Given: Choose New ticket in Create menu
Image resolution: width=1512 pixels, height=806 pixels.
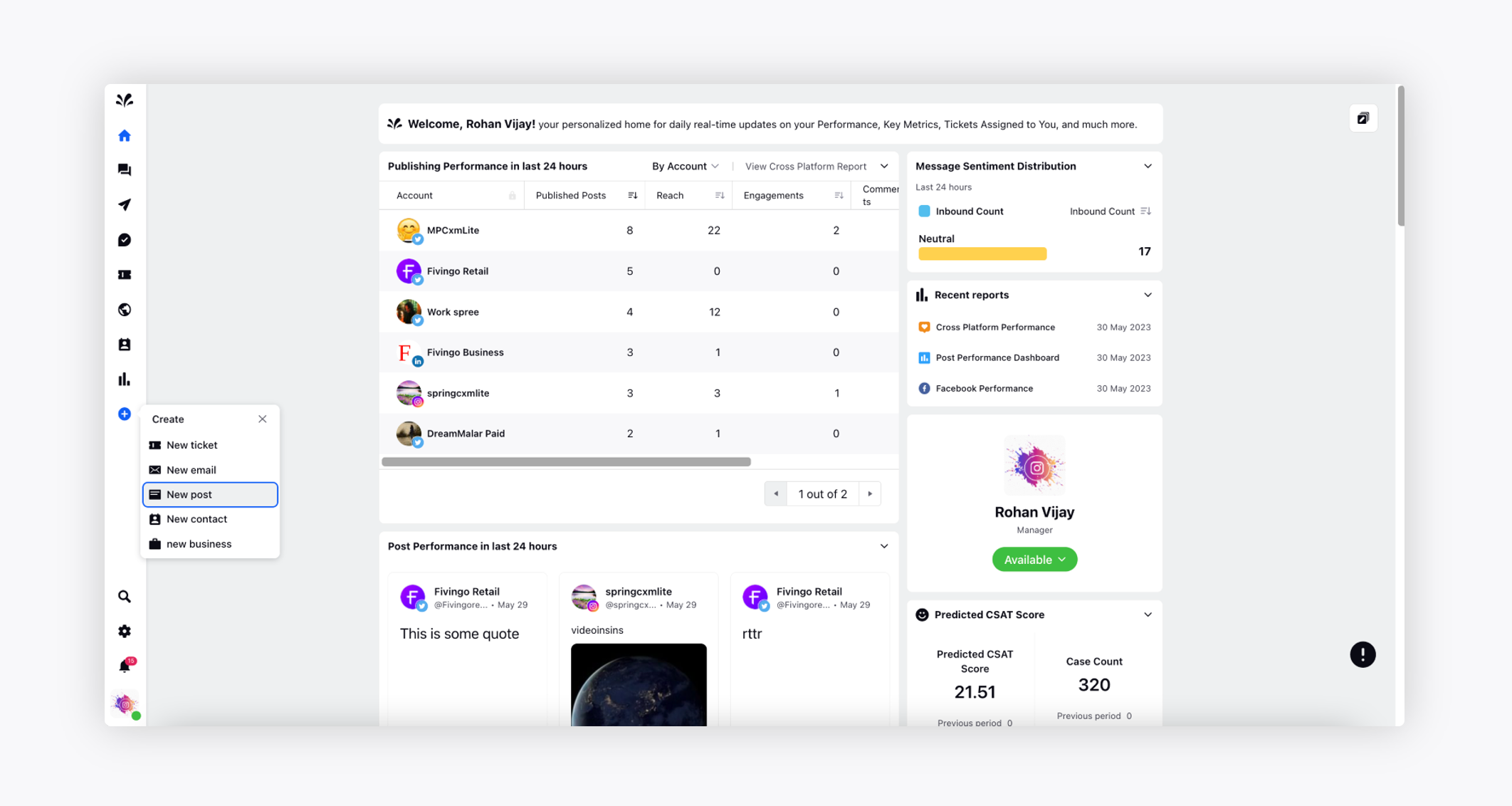Looking at the screenshot, I should pos(192,445).
